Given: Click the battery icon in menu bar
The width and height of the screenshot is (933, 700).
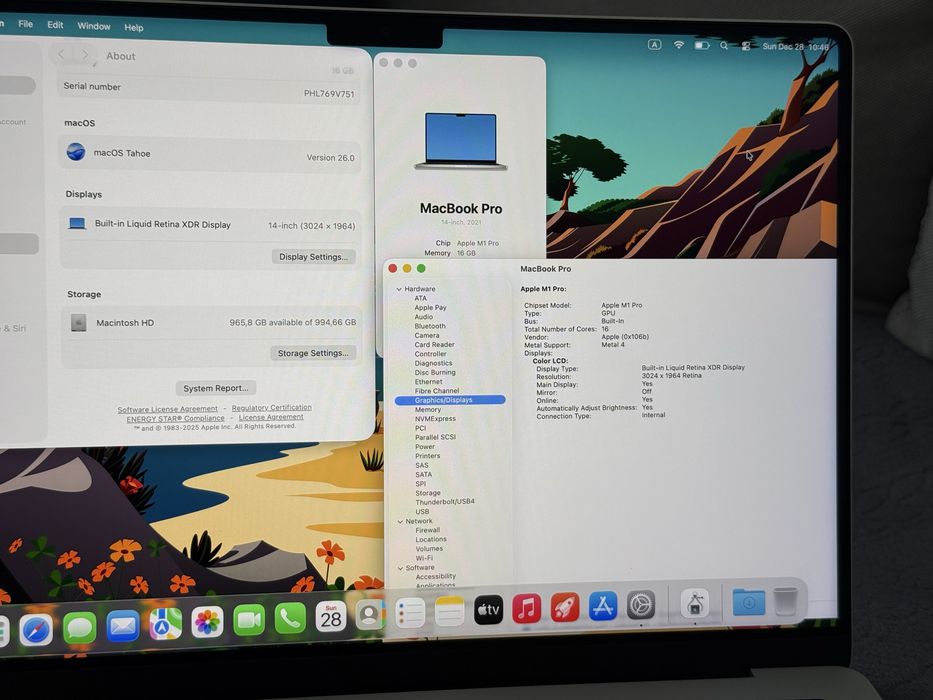Looking at the screenshot, I should 702,45.
